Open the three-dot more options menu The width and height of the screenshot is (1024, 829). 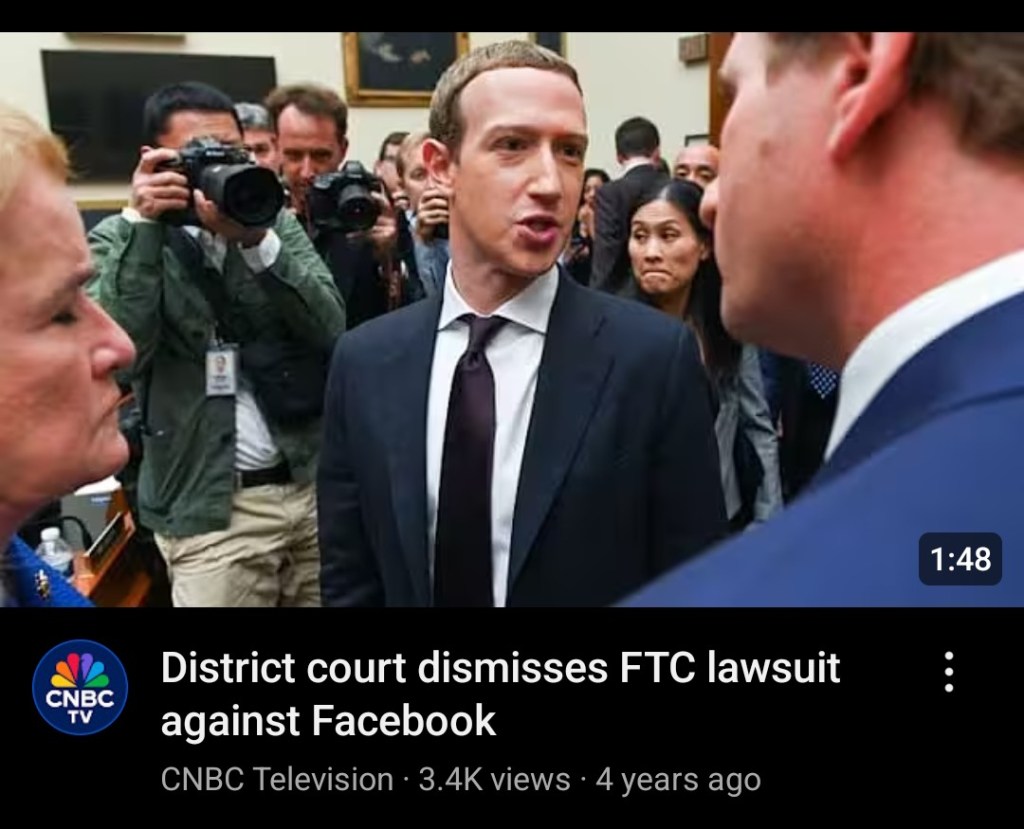pos(949,671)
